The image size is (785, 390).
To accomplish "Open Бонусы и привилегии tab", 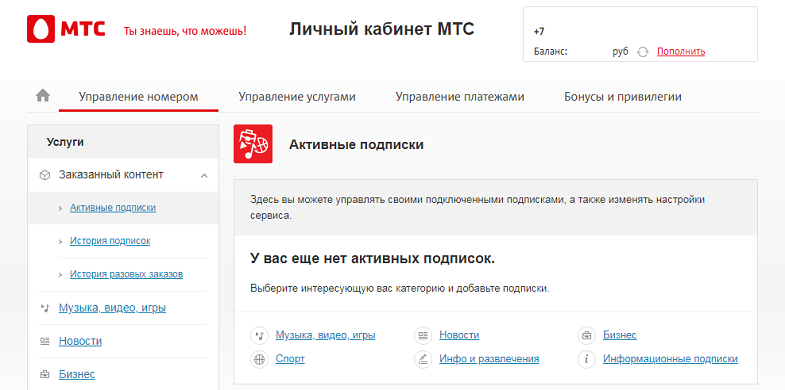I will click(x=623, y=97).
